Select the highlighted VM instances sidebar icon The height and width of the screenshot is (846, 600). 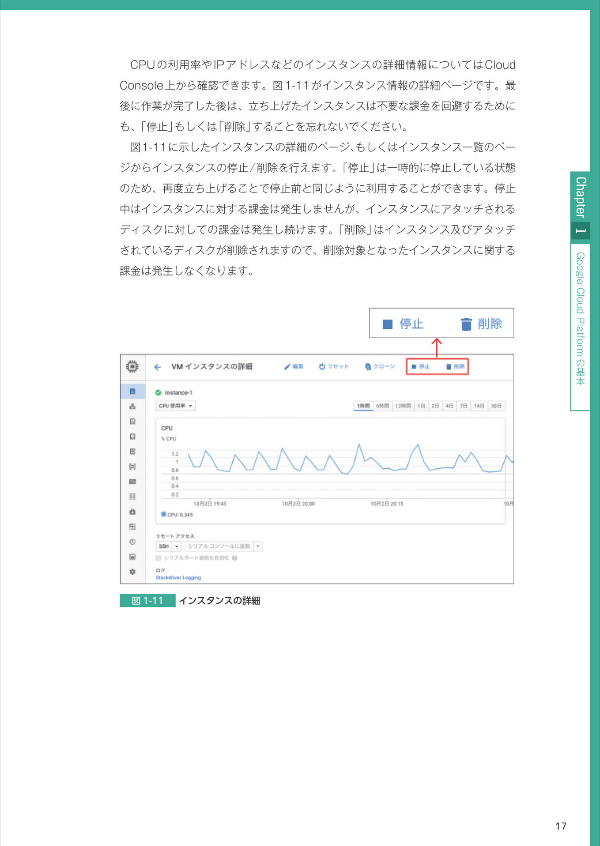[x=132, y=391]
